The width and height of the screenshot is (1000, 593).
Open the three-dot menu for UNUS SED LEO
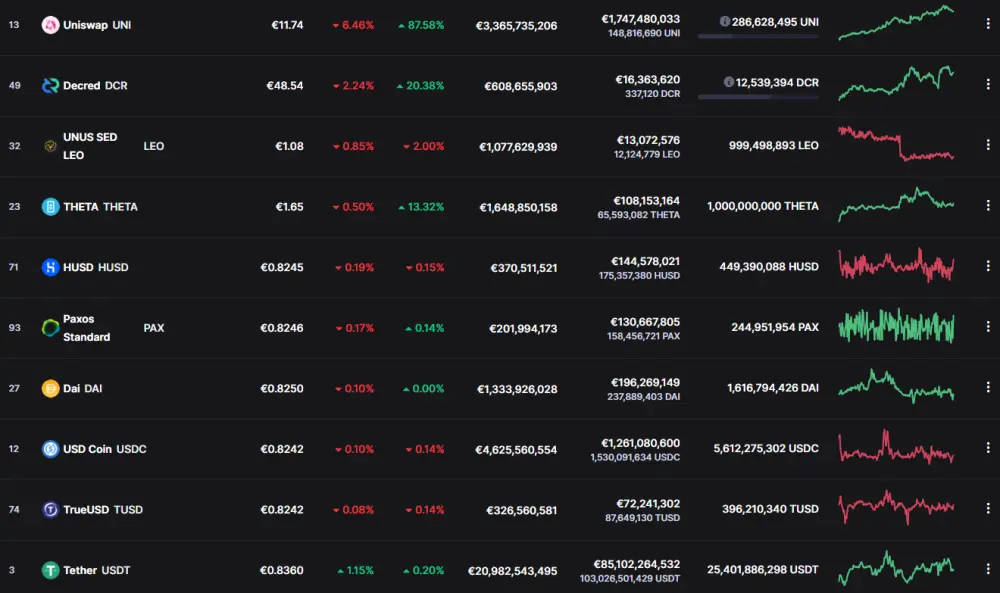[x=988, y=145]
